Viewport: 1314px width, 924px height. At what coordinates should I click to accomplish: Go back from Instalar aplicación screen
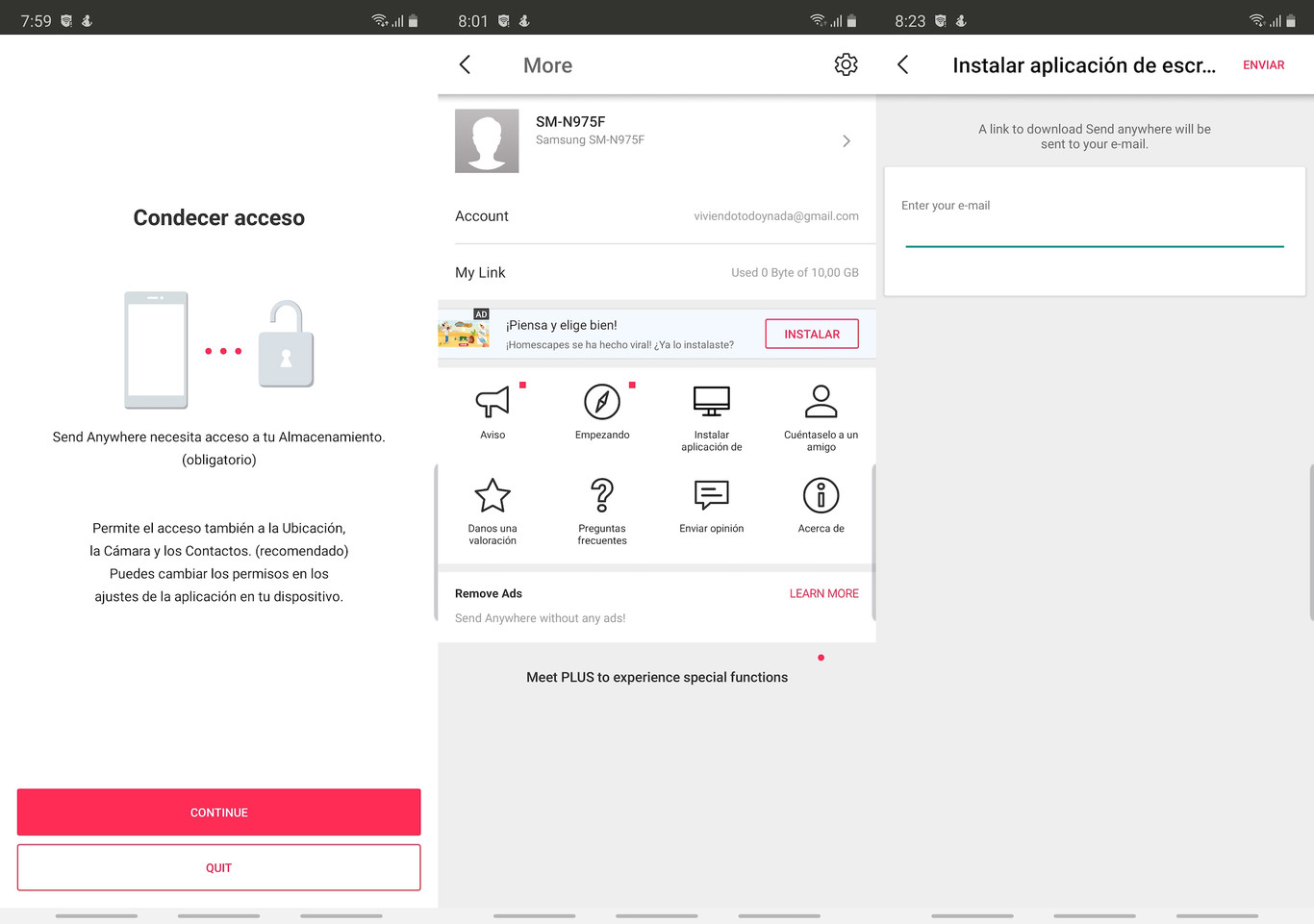[903, 64]
